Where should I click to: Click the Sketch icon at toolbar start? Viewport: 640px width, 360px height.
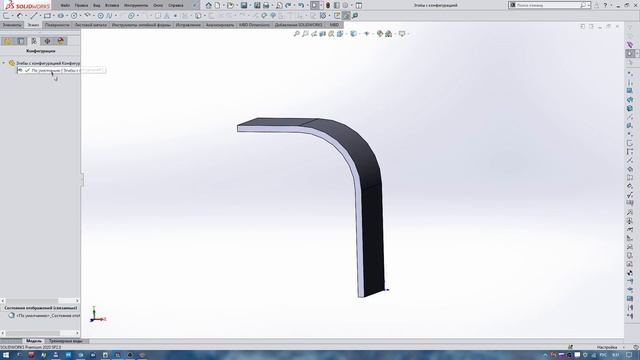6,16
